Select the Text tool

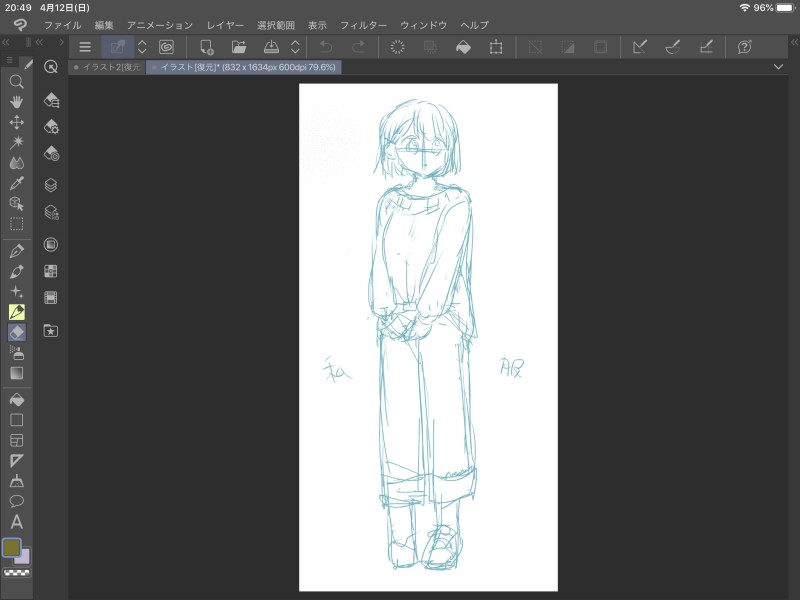coord(16,521)
